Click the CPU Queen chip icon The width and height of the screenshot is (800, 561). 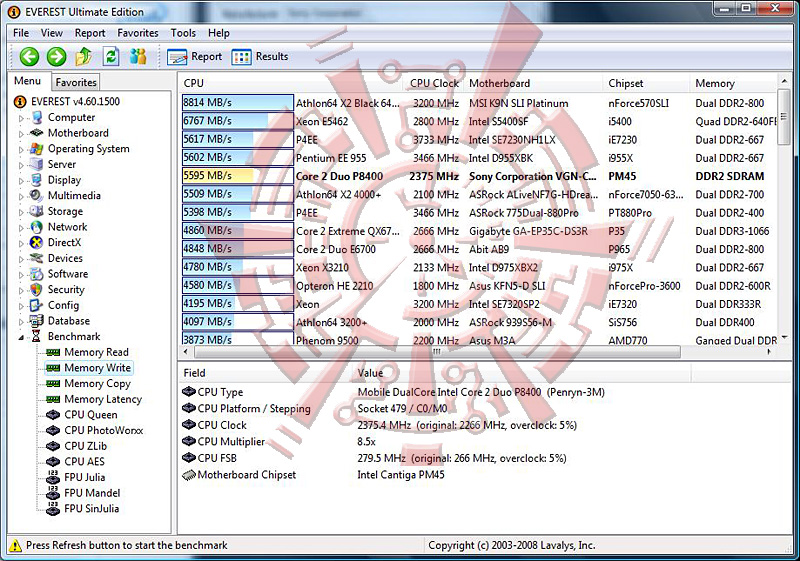tap(53, 415)
